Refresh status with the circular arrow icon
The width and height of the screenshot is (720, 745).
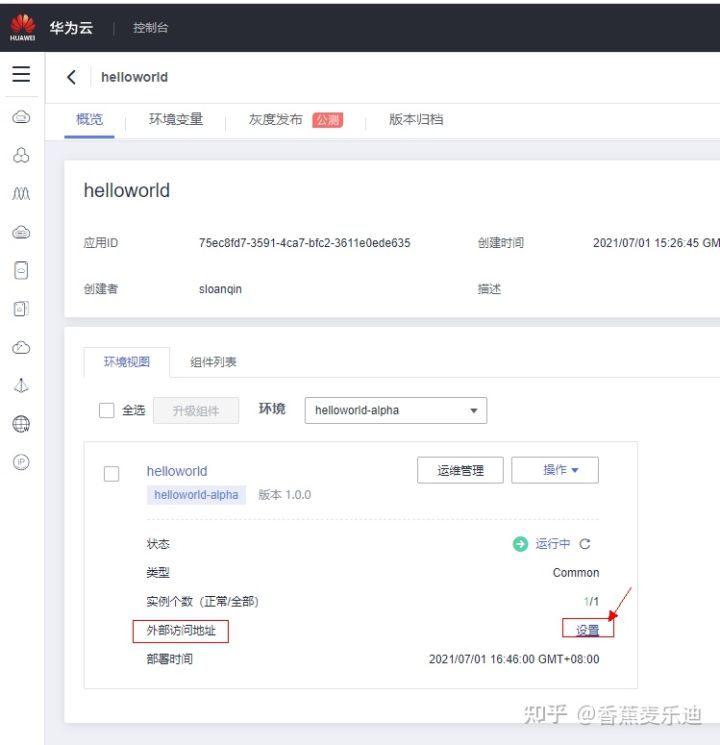click(x=585, y=544)
